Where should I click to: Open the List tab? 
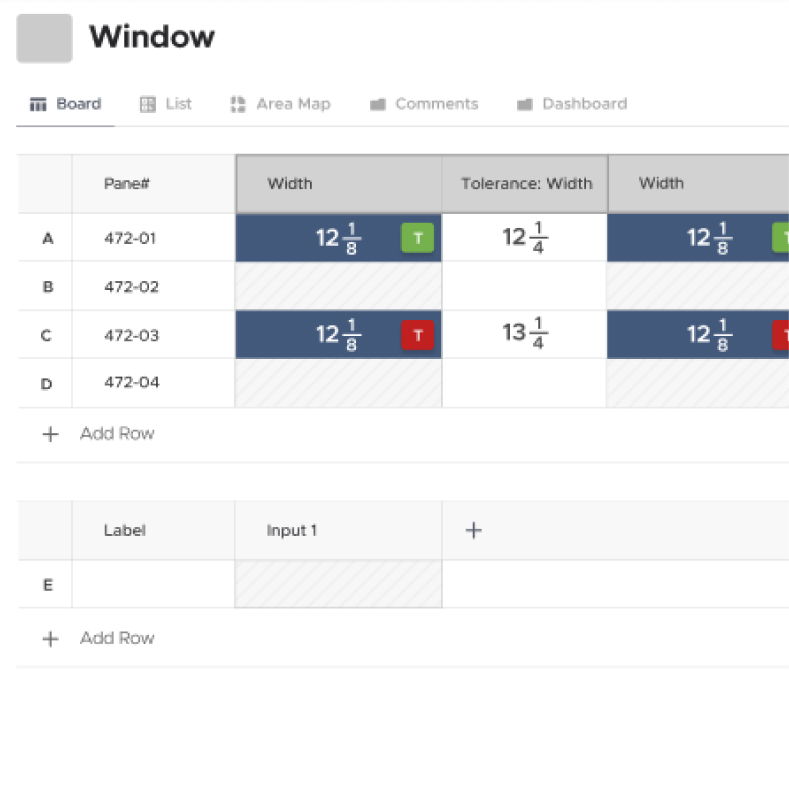(166, 104)
